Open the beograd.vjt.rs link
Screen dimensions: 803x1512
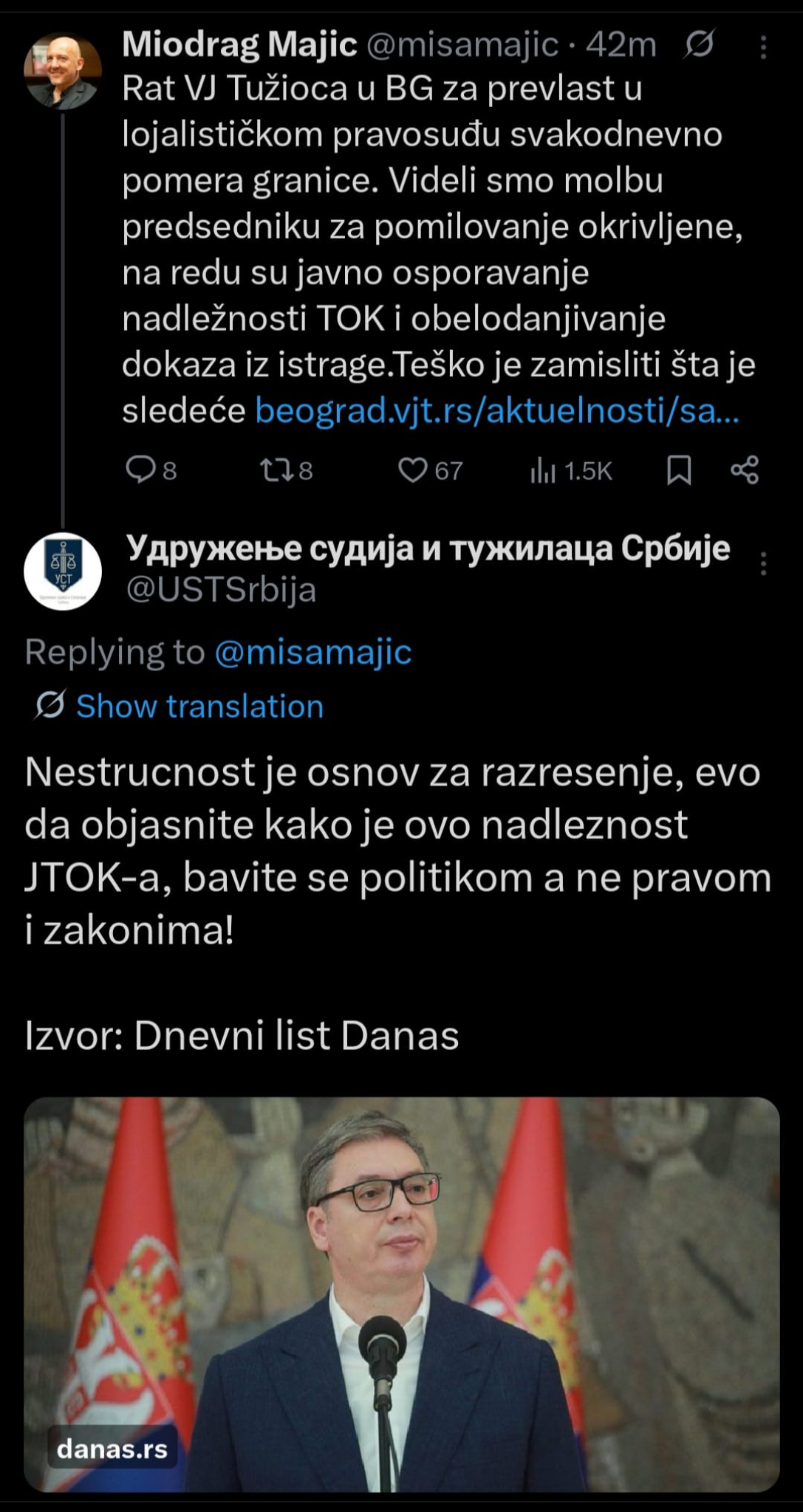(x=496, y=410)
